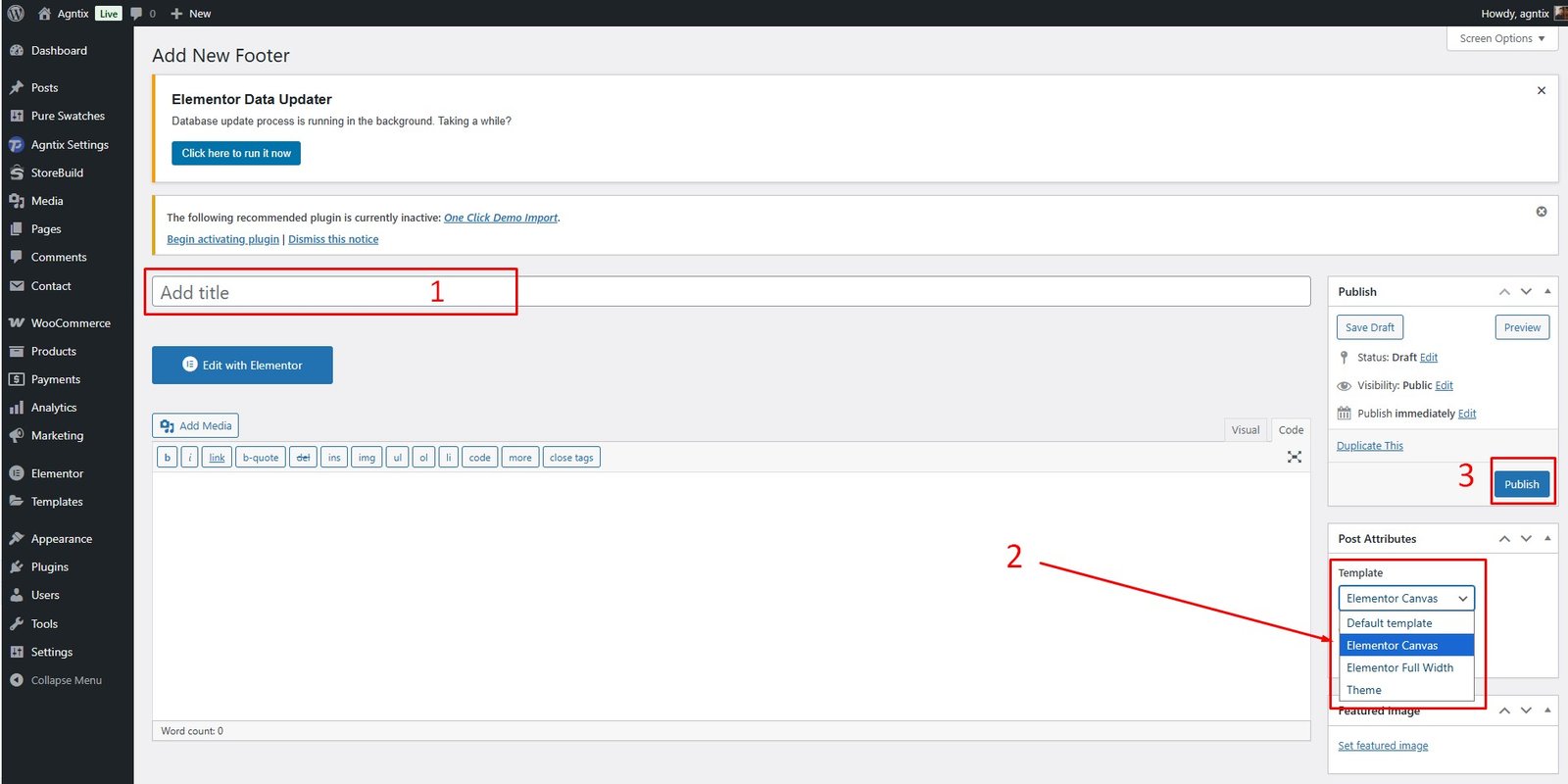Open WooCommerce in the sidebar

click(70, 323)
